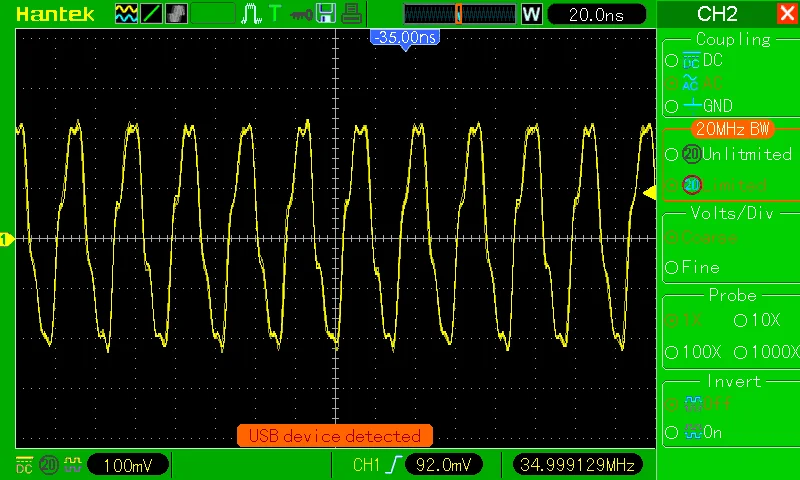Click the 20MHz BW section header
This screenshot has height=480, width=800.
(732, 129)
